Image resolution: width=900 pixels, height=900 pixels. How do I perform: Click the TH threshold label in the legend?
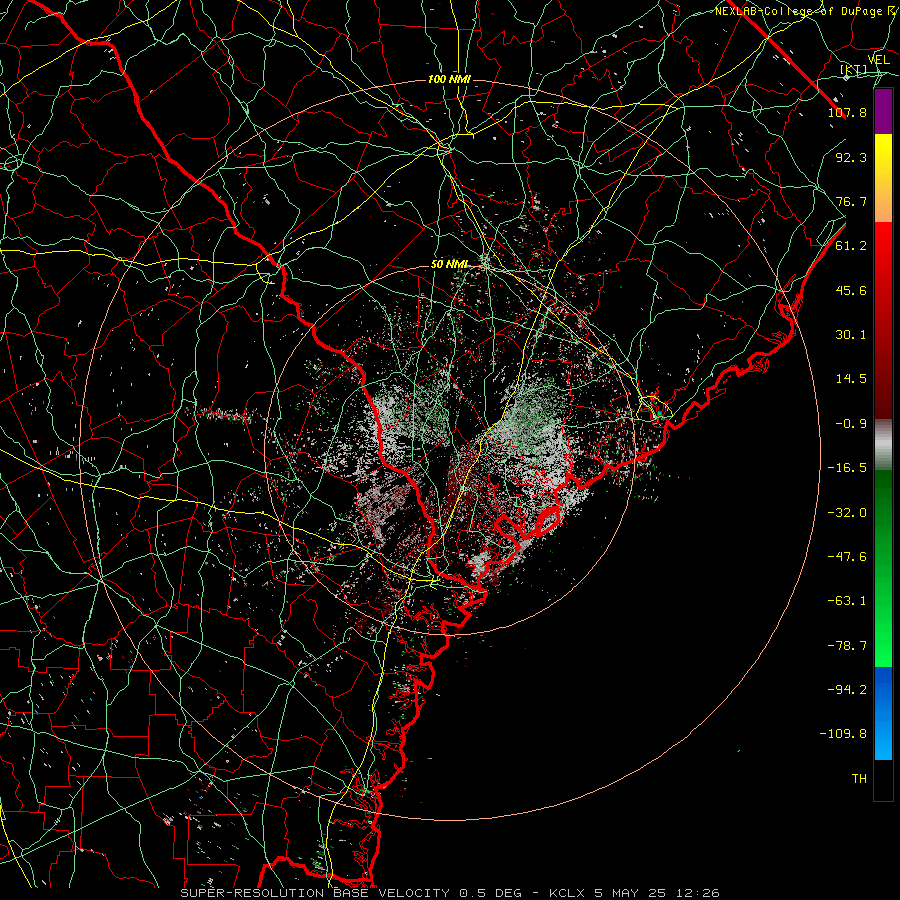(859, 779)
